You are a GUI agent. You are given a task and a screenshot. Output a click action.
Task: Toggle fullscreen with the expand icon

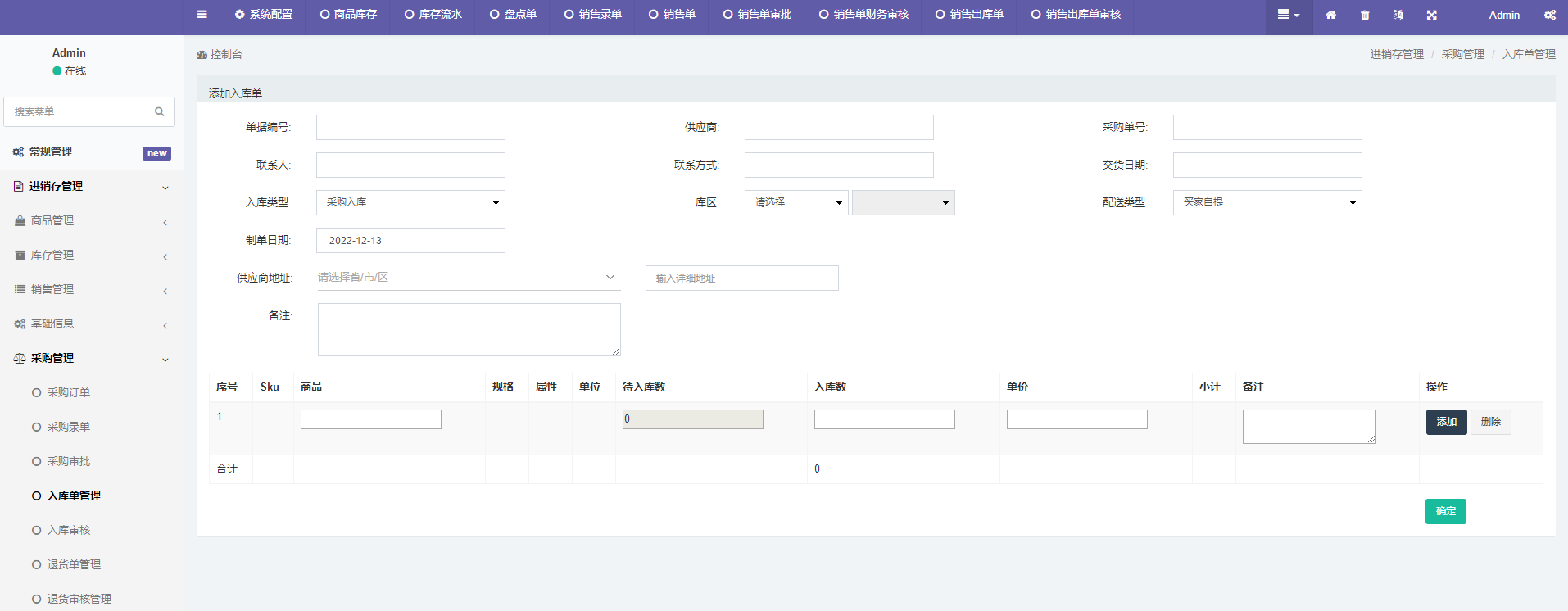coord(1432,15)
